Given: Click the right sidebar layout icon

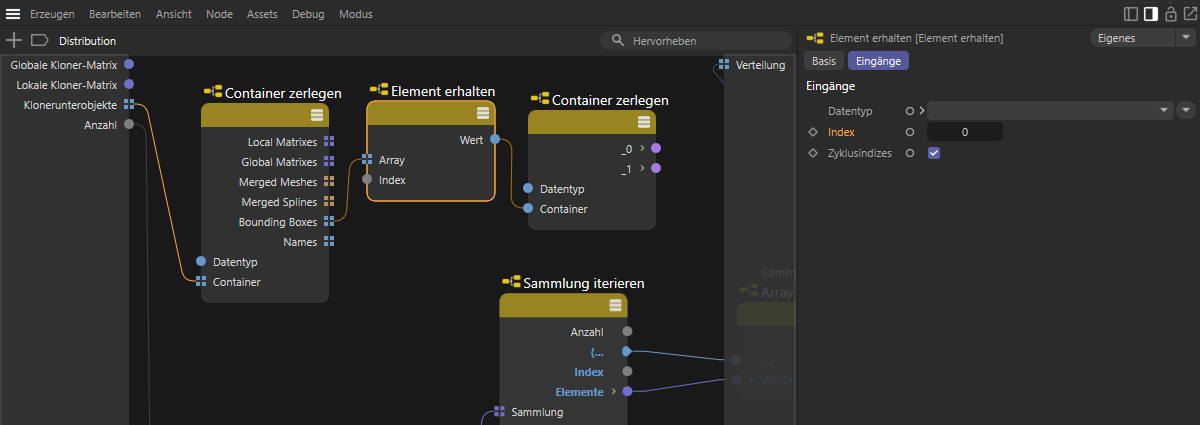Looking at the screenshot, I should point(1150,14).
